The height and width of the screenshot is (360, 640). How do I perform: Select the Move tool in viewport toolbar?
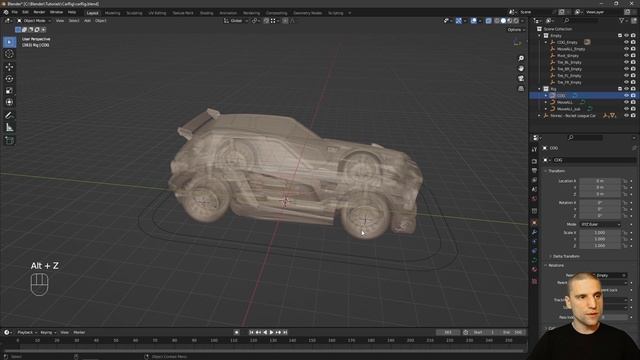point(9,67)
